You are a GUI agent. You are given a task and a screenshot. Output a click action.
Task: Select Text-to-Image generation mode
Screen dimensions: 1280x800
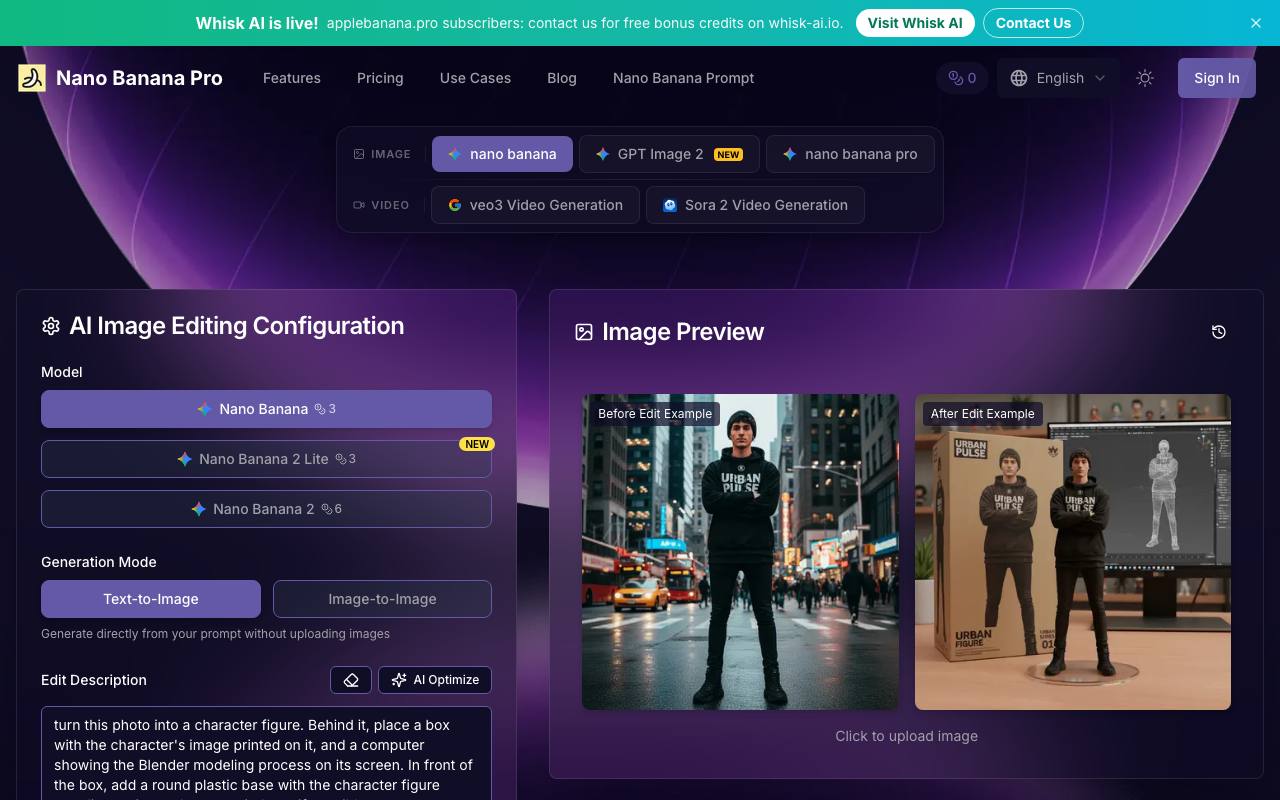(151, 599)
